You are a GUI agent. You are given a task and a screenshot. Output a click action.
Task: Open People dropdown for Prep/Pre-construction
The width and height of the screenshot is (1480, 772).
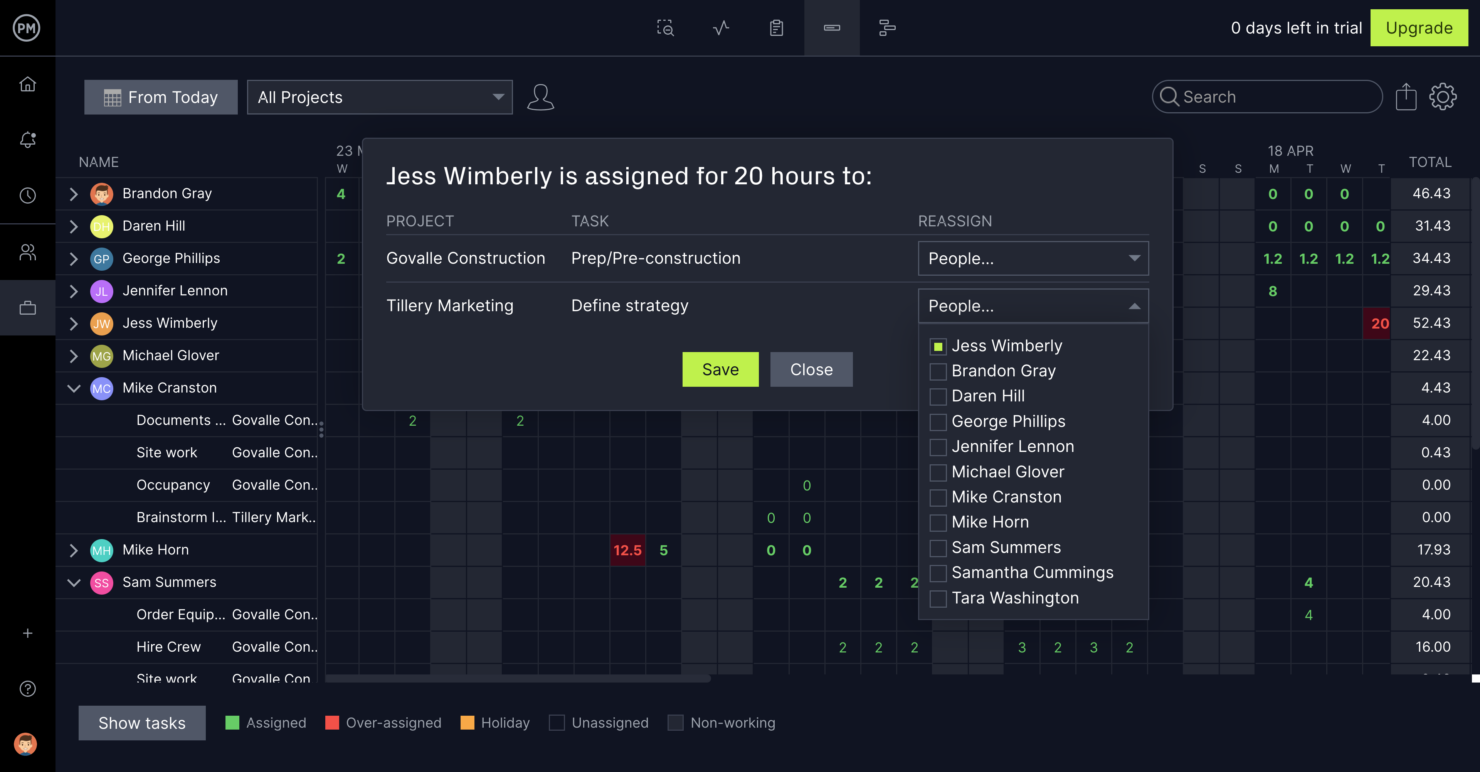click(1033, 258)
